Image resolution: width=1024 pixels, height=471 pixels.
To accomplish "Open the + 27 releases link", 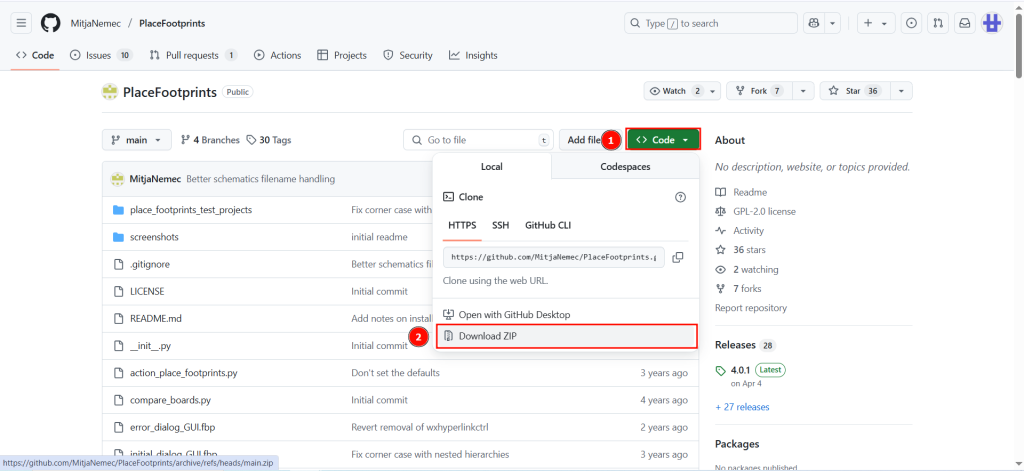I will (743, 407).
